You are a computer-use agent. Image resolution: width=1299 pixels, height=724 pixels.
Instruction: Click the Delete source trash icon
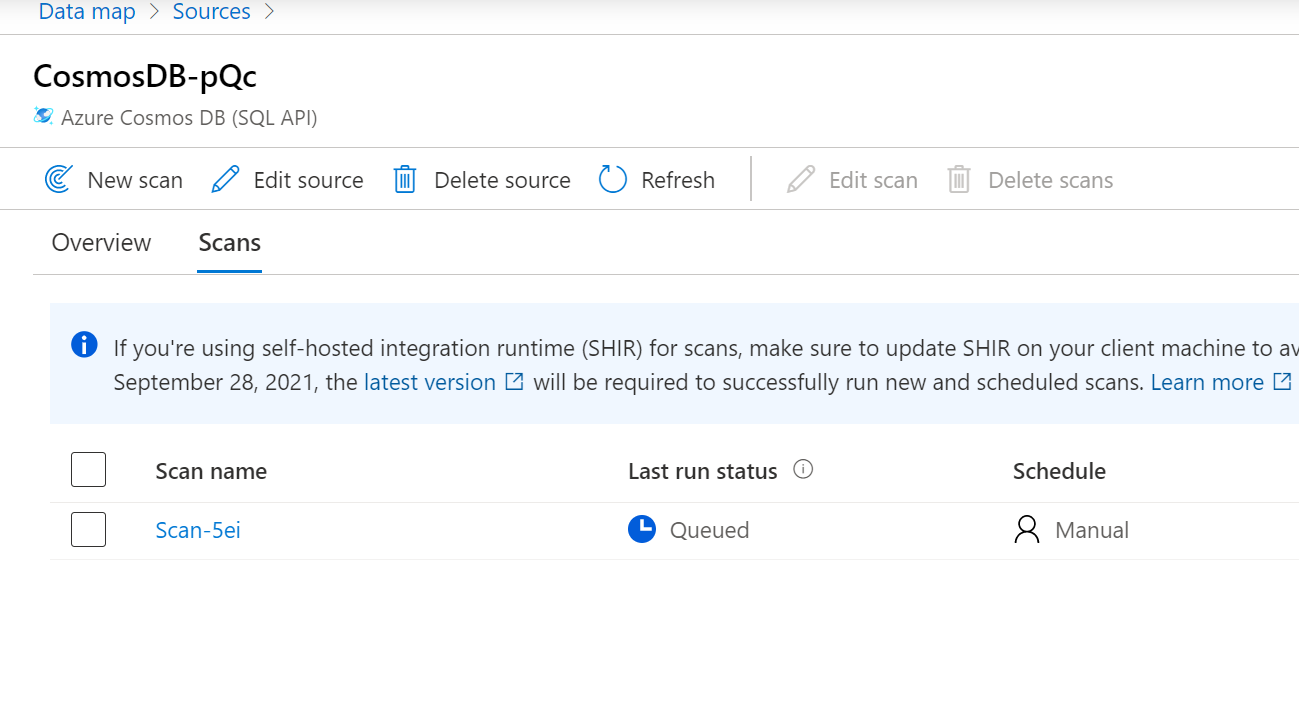(x=405, y=180)
